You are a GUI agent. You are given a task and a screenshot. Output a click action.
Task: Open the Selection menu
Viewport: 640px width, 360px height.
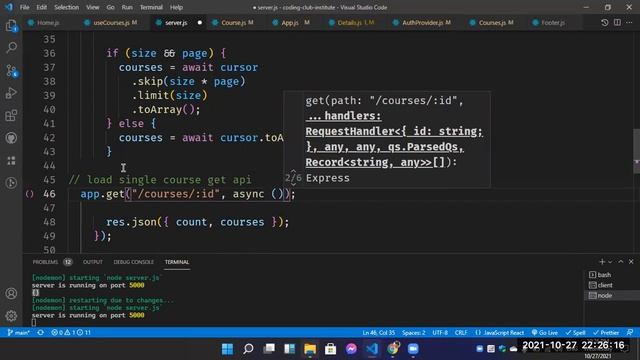[x=67, y=7]
